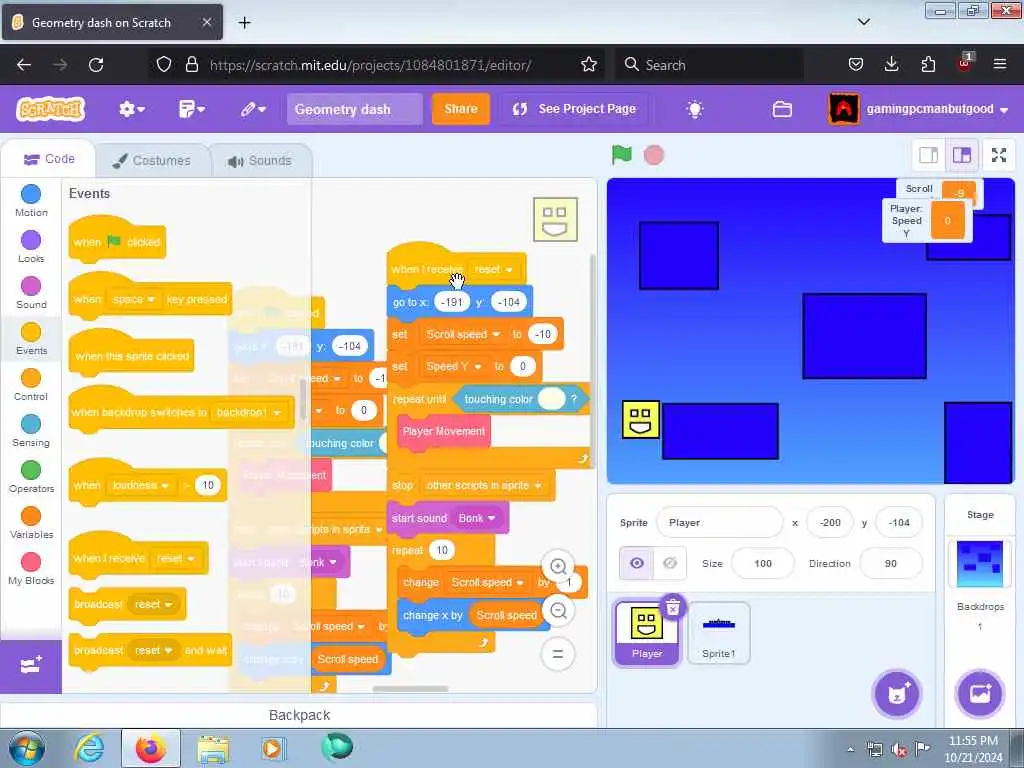Open other scripts in sprite dropdown
This screenshot has width=1024, height=768.
pos(483,485)
